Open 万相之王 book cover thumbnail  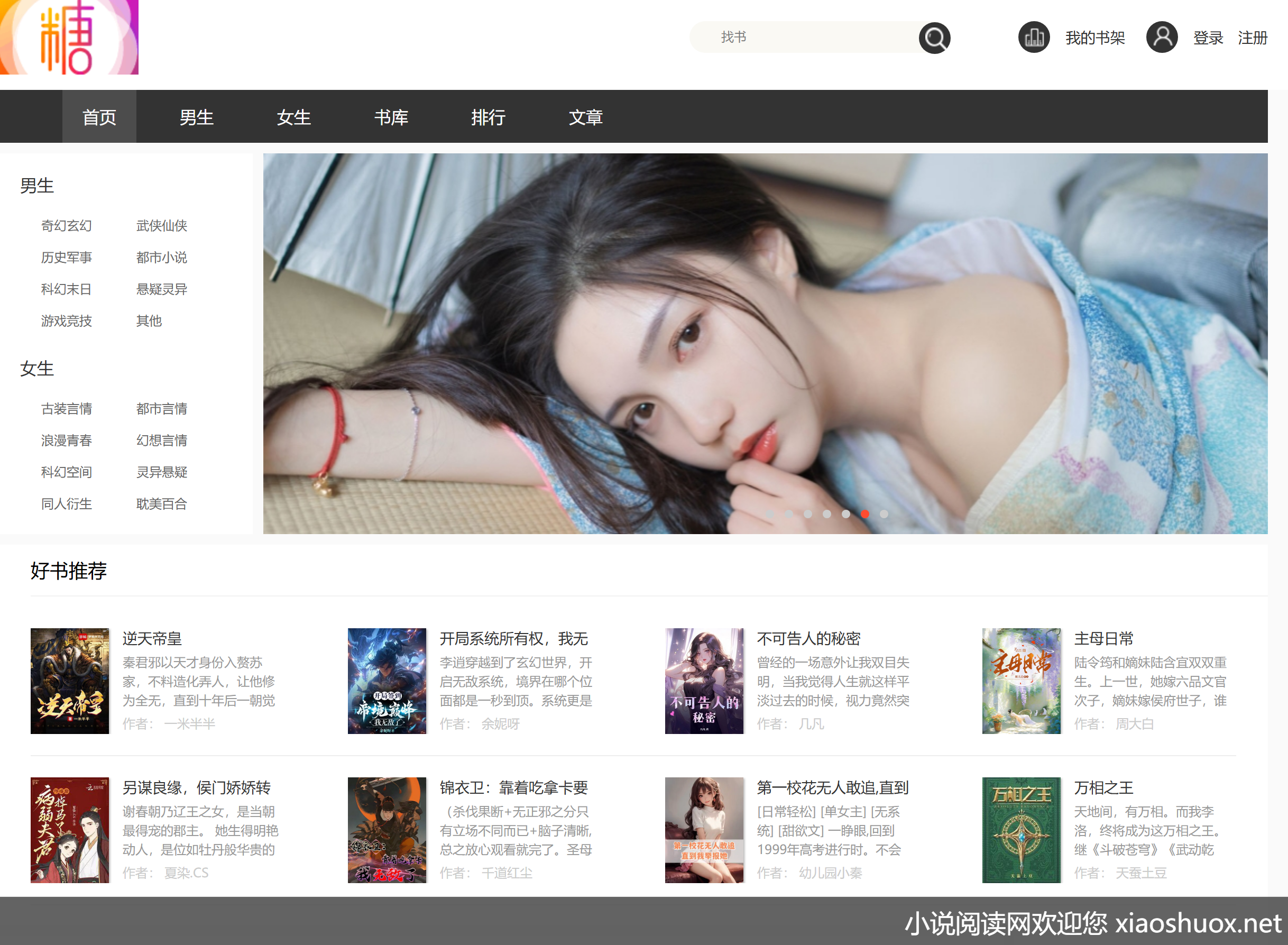point(1021,829)
